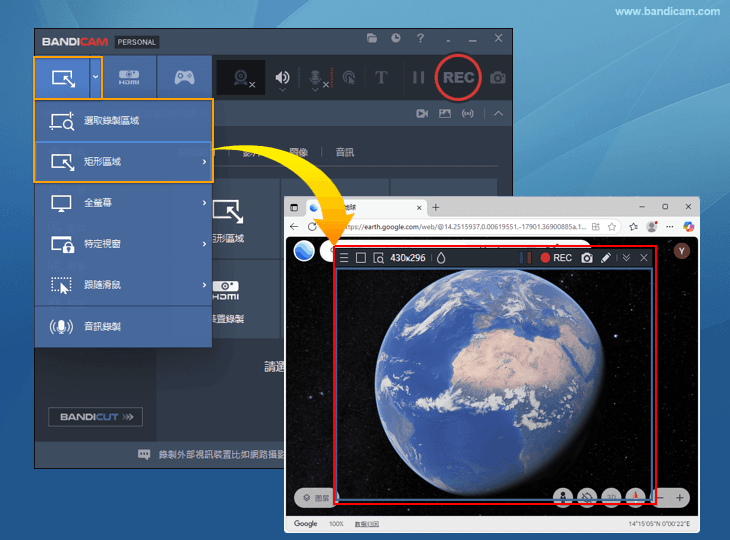This screenshot has width=730, height=540.
Task: Click the BANDICUT button
Action: click(x=95, y=417)
